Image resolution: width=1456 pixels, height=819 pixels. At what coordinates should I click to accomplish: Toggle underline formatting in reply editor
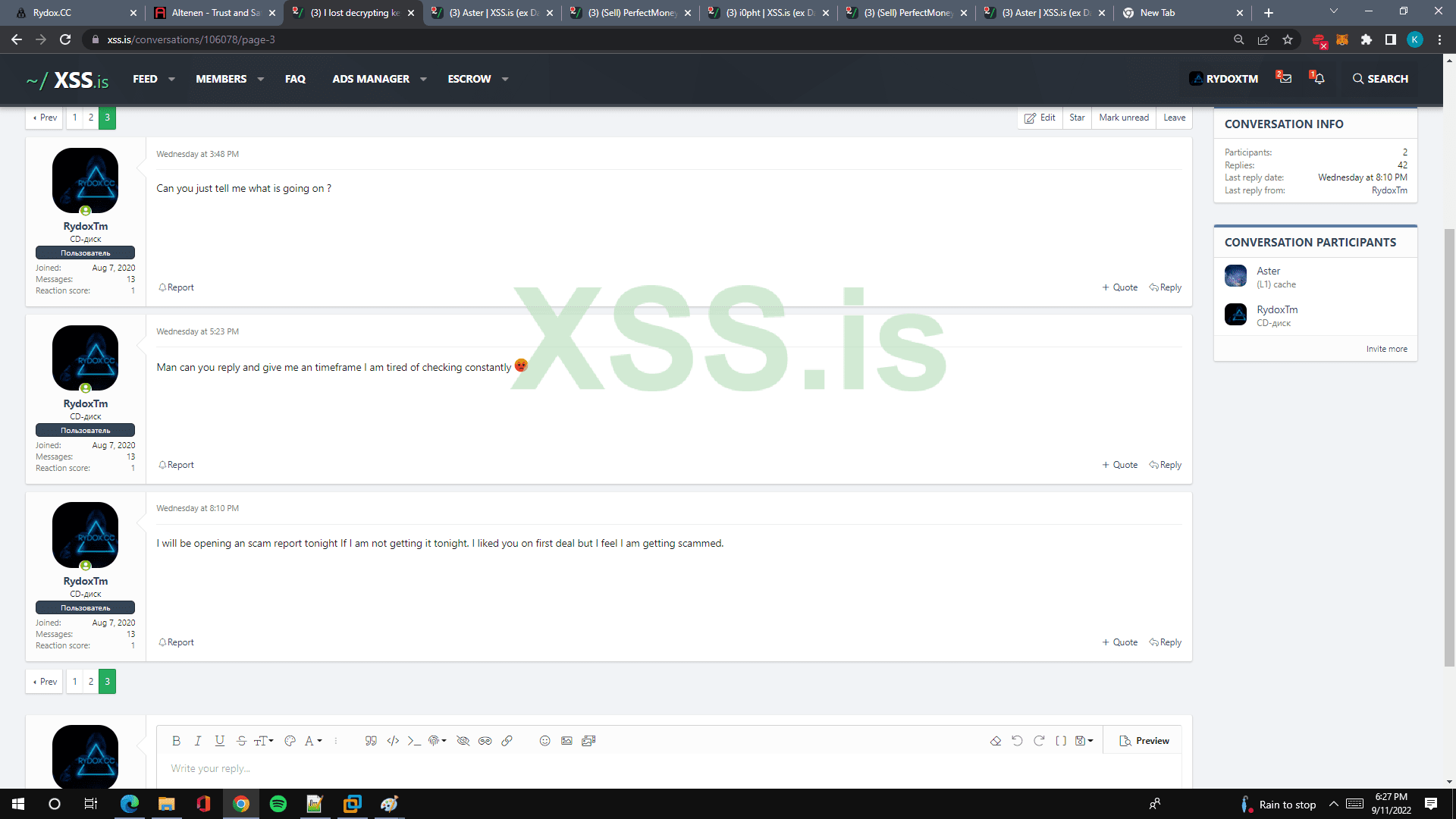coord(220,741)
